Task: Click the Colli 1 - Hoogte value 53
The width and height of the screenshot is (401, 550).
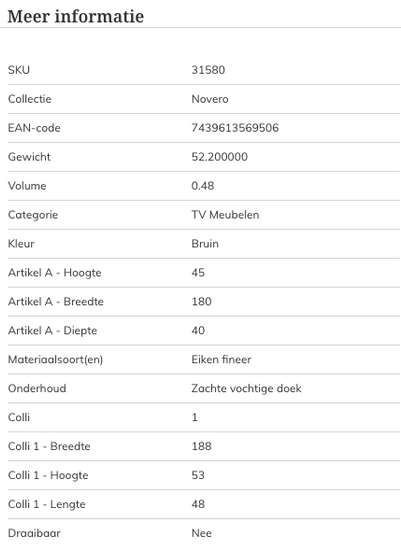Action: (x=198, y=475)
